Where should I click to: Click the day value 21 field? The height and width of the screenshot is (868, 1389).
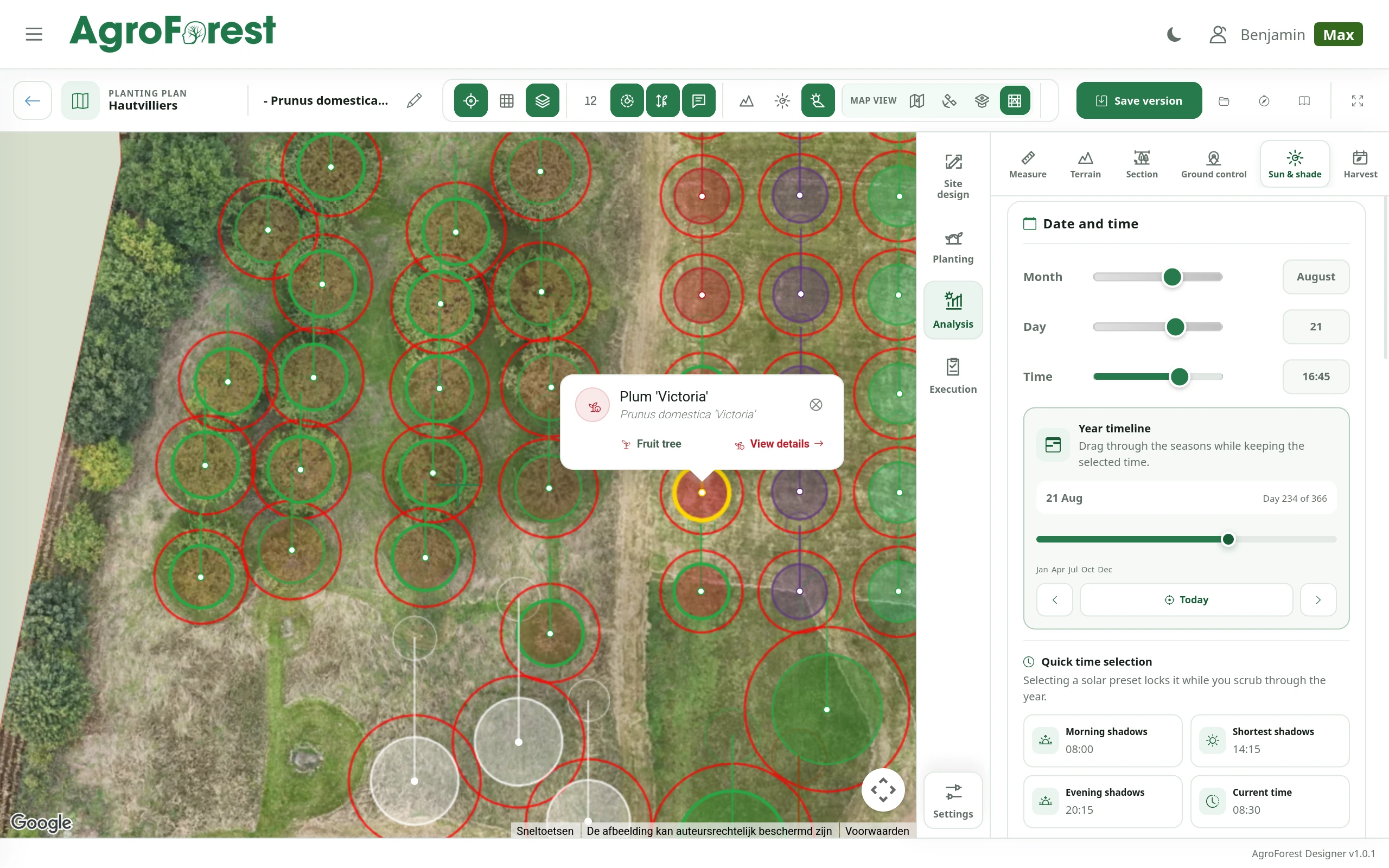[1316, 327]
